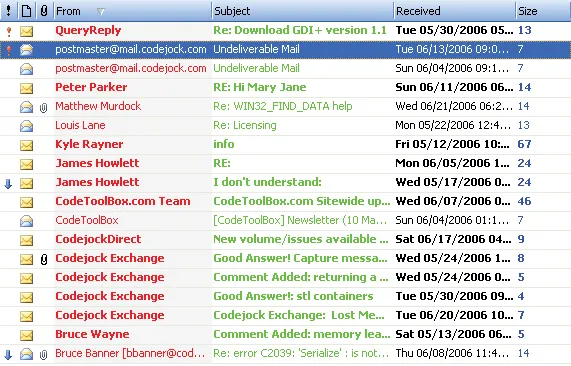Open subject Good Answer! Capture messa...
Screen dimensions: 571x366
(x=300, y=258)
